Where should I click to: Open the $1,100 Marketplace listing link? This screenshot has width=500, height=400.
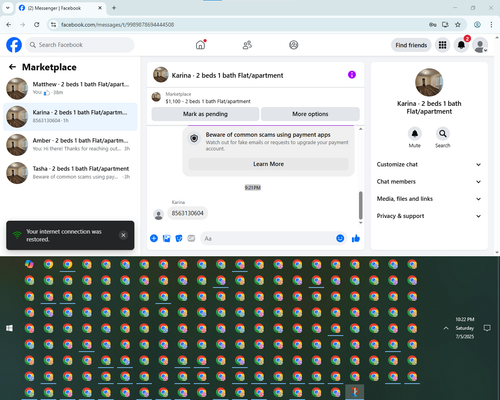[x=208, y=101]
